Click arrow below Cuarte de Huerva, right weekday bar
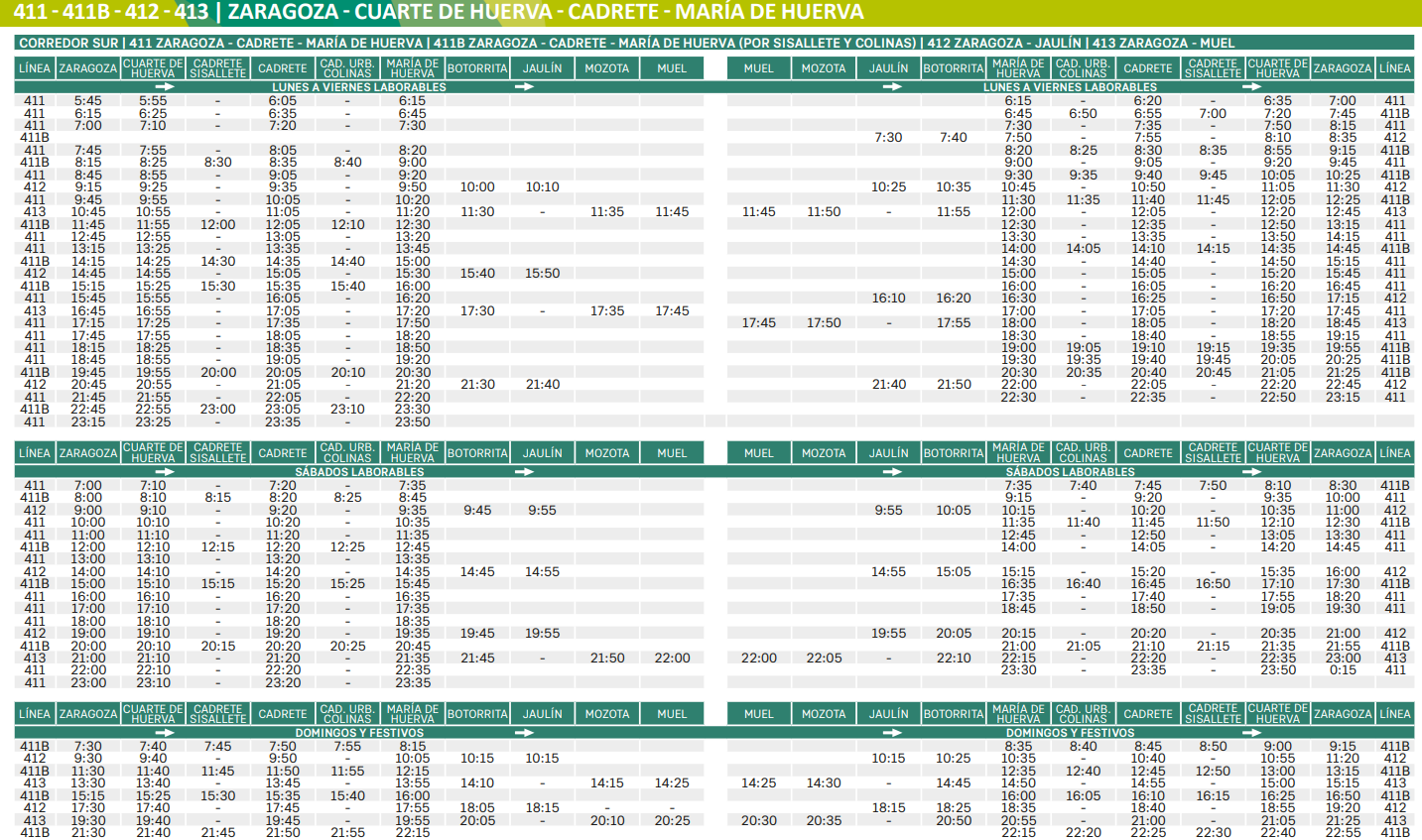The width and height of the screenshot is (1422, 840). click(x=1251, y=87)
